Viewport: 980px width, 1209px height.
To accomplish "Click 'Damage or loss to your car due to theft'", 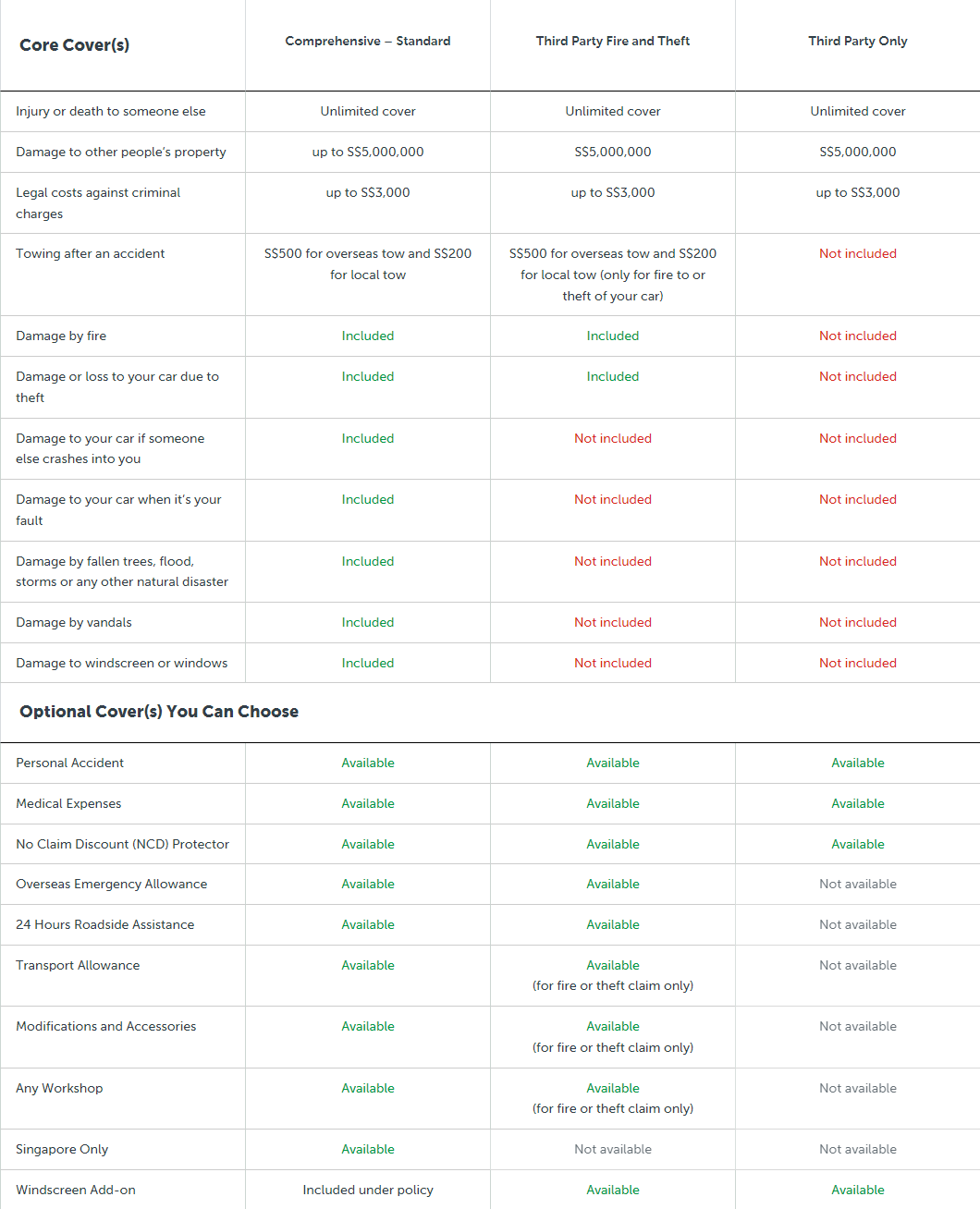I will tap(117, 386).
